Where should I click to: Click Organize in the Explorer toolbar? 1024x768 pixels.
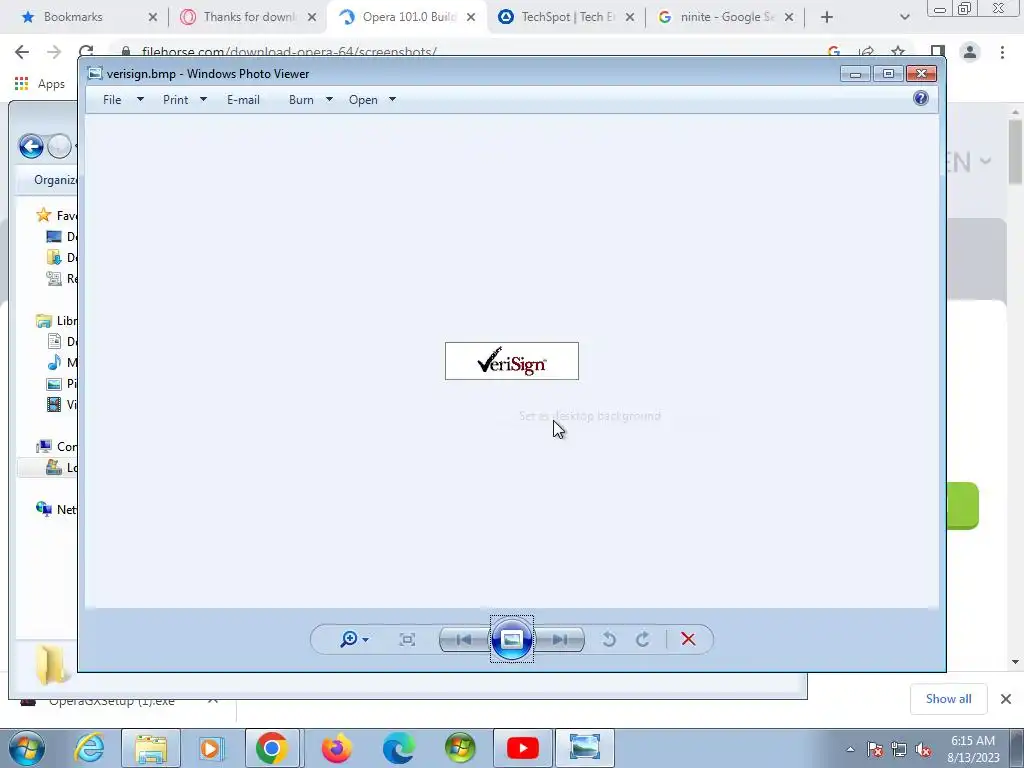56,180
